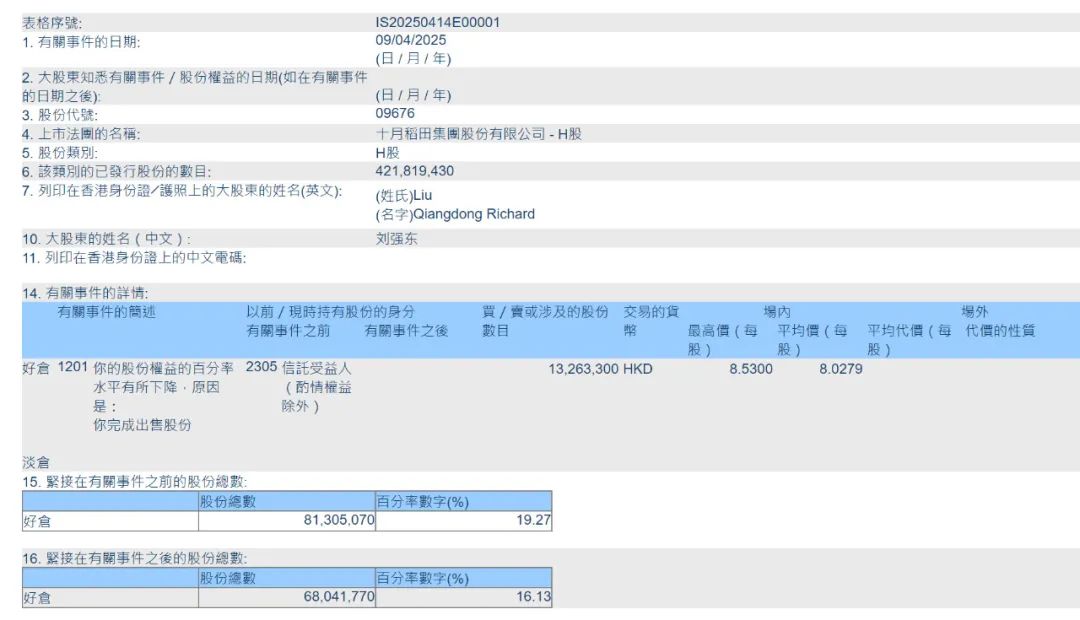Click the post-event percentage 16.13
The image size is (1080, 620).
point(534,597)
